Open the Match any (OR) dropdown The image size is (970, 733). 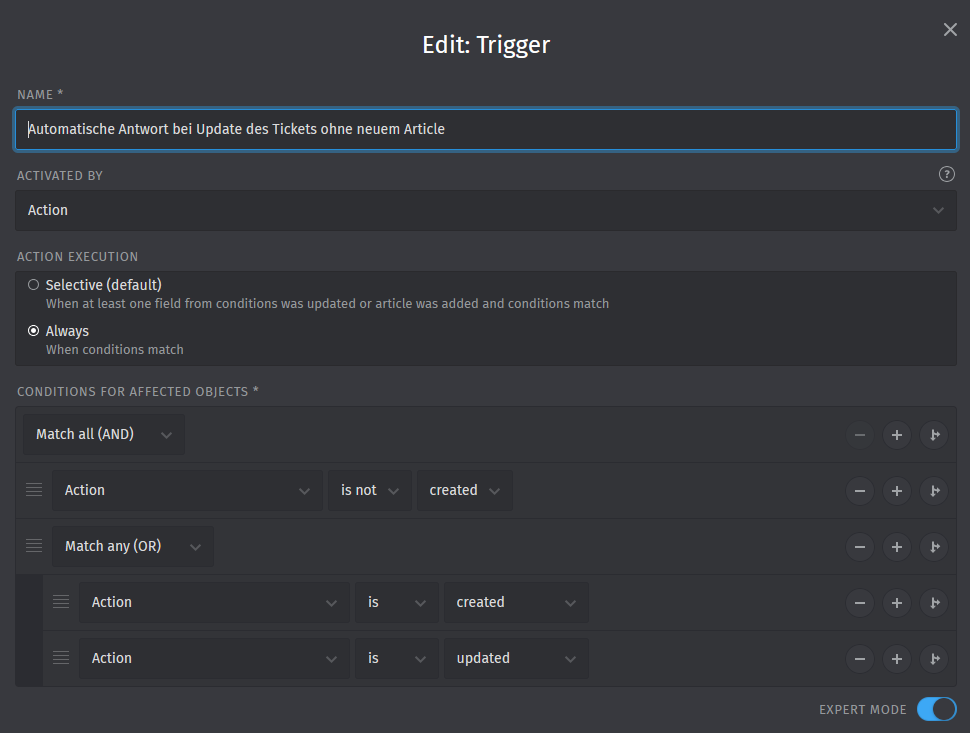[133, 546]
